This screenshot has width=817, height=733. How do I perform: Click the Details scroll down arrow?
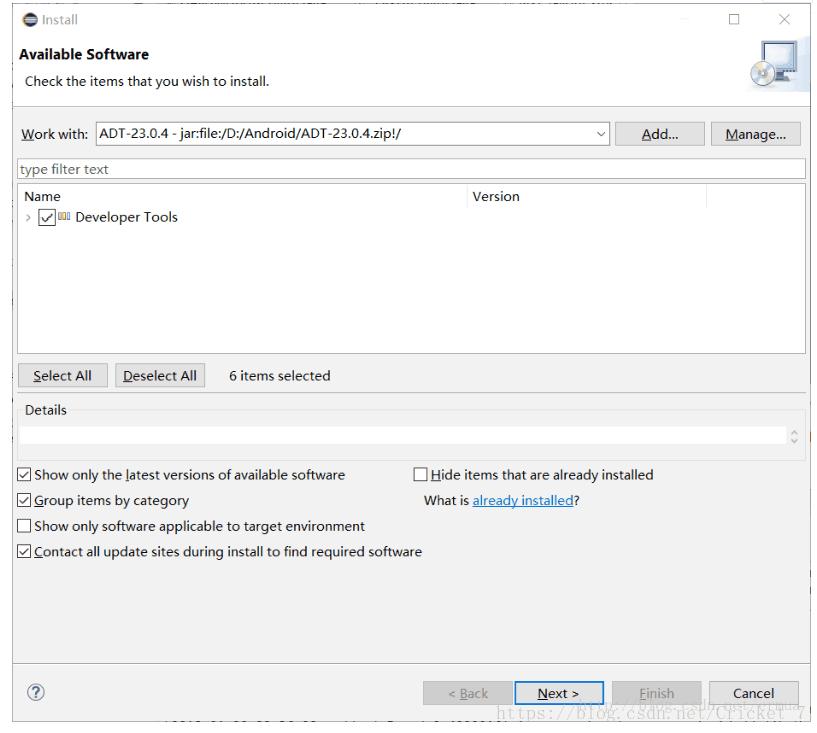pyautogui.click(x=794, y=441)
